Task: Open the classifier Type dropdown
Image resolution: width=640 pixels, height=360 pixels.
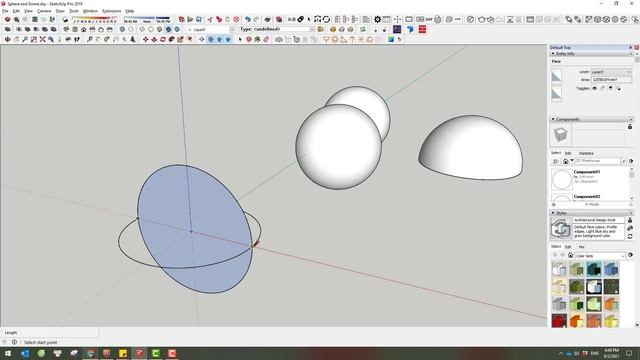Action: tap(312, 29)
